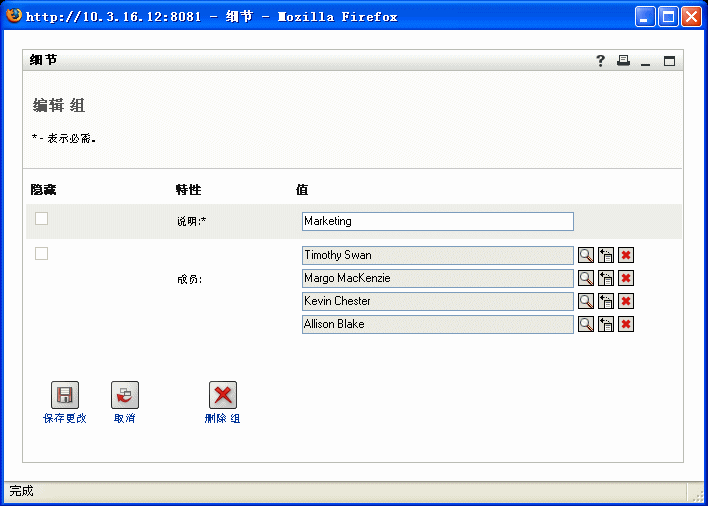Screen dimensions: 708x506
Task: Open the history list for Allison Blake
Action: 606,324
